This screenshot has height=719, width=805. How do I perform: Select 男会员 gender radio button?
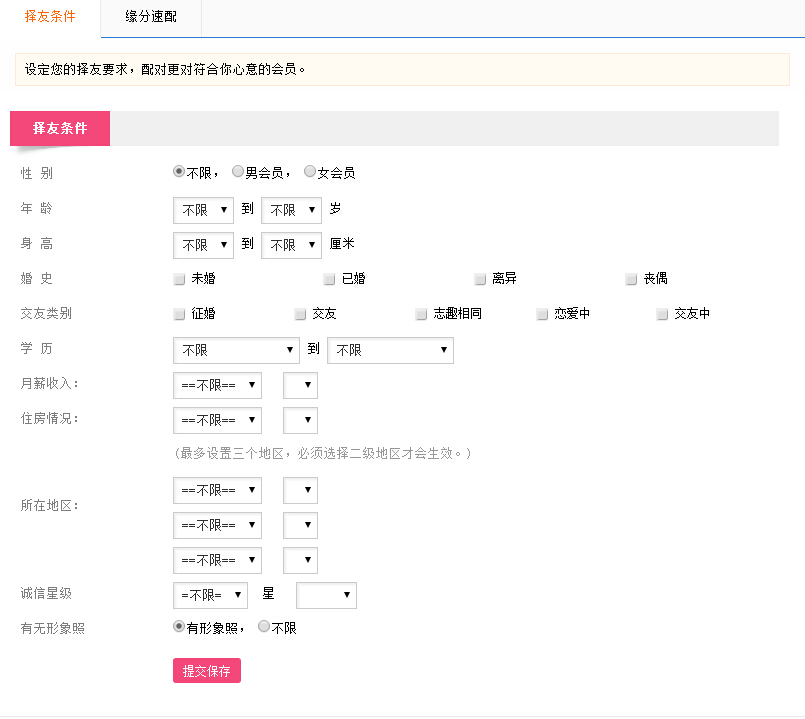coord(238,172)
